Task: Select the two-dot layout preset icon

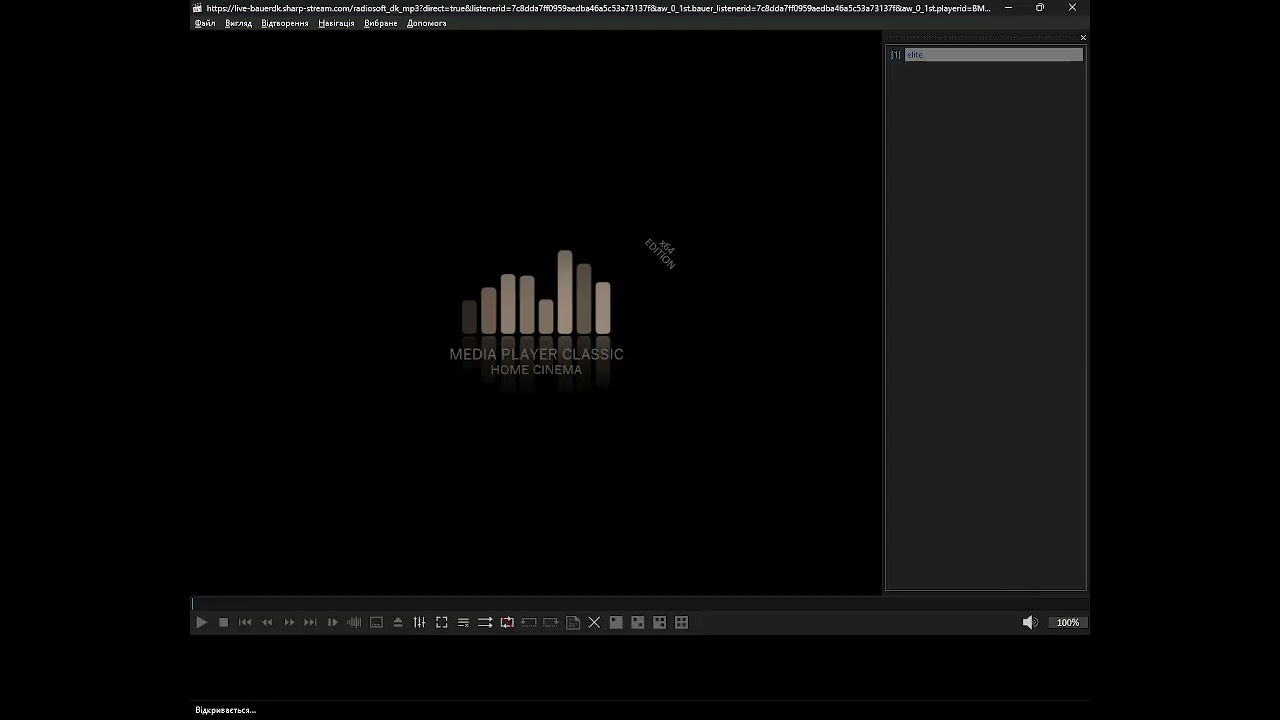Action: [x=638, y=622]
